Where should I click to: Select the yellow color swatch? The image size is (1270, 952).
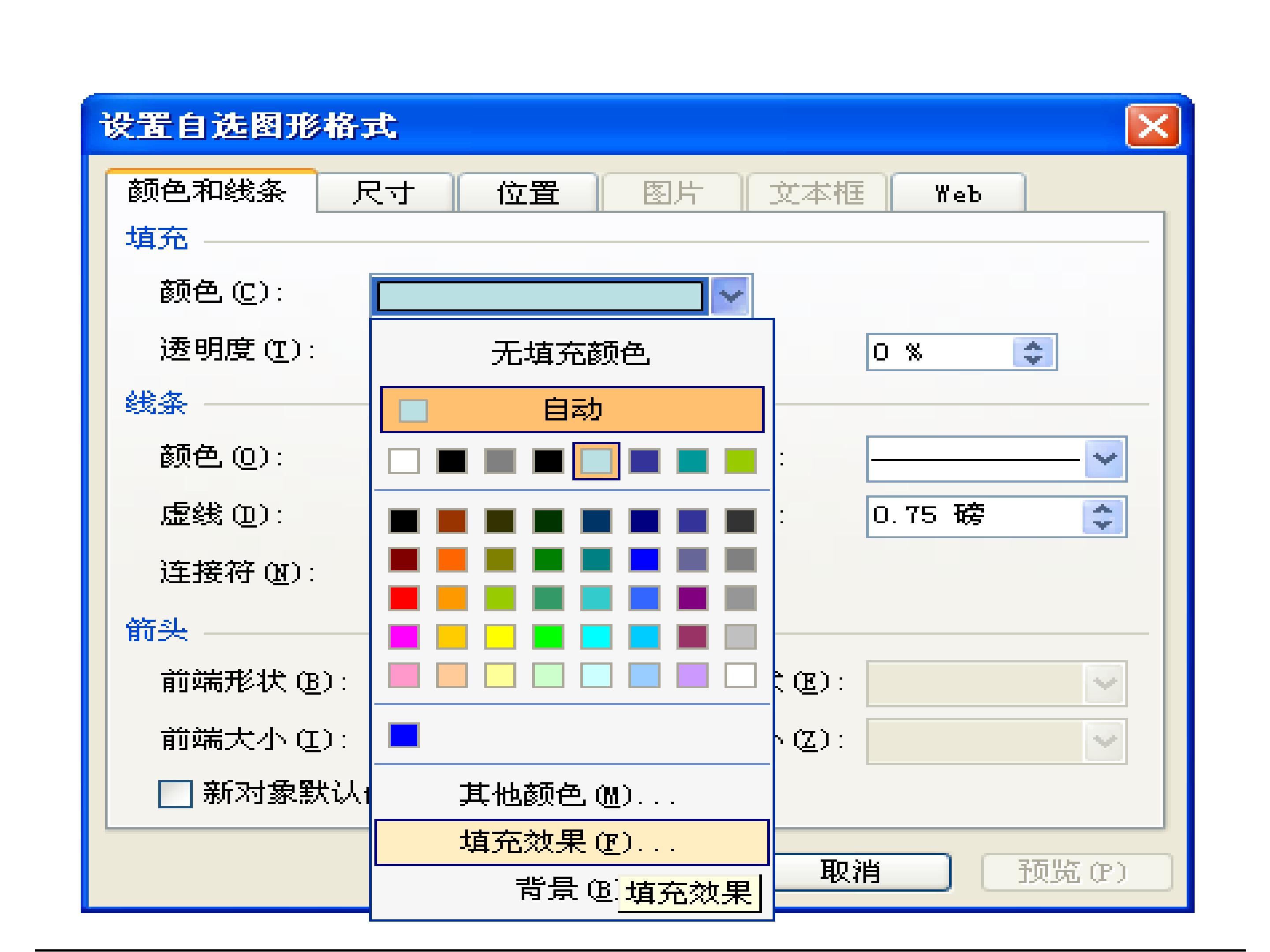click(500, 636)
